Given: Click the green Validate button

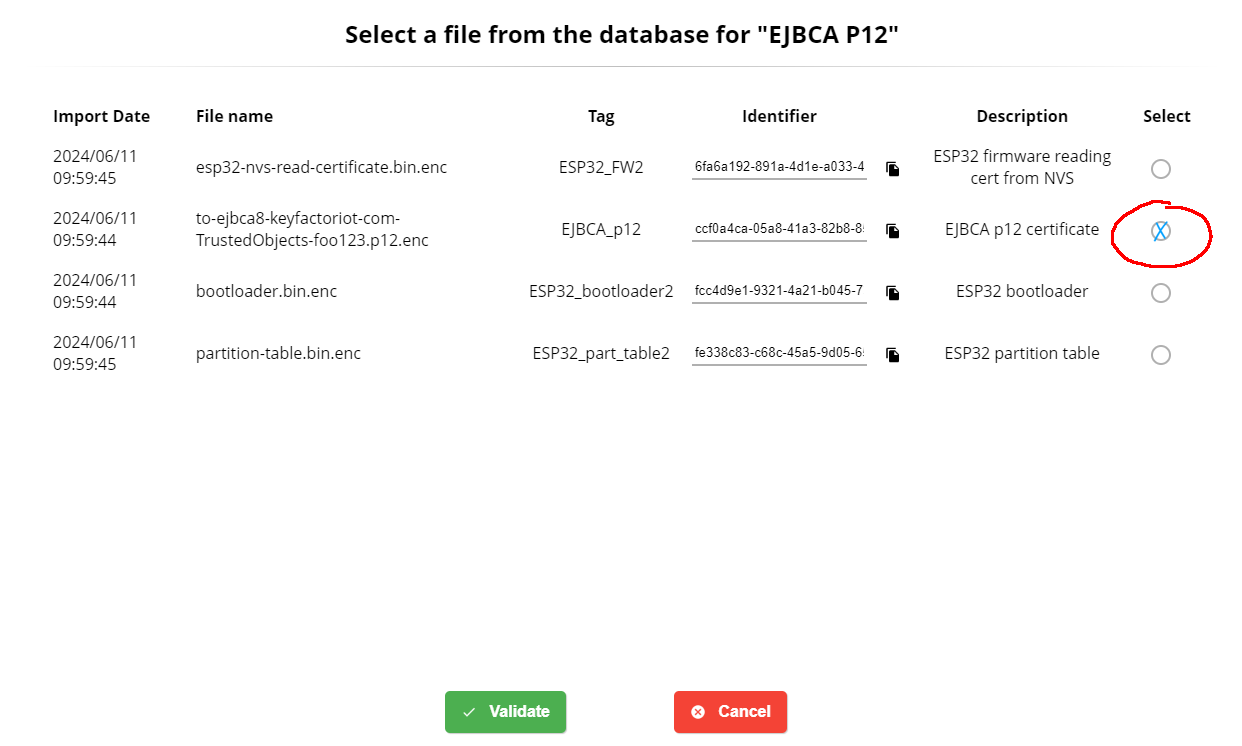Looking at the screenshot, I should (505, 712).
